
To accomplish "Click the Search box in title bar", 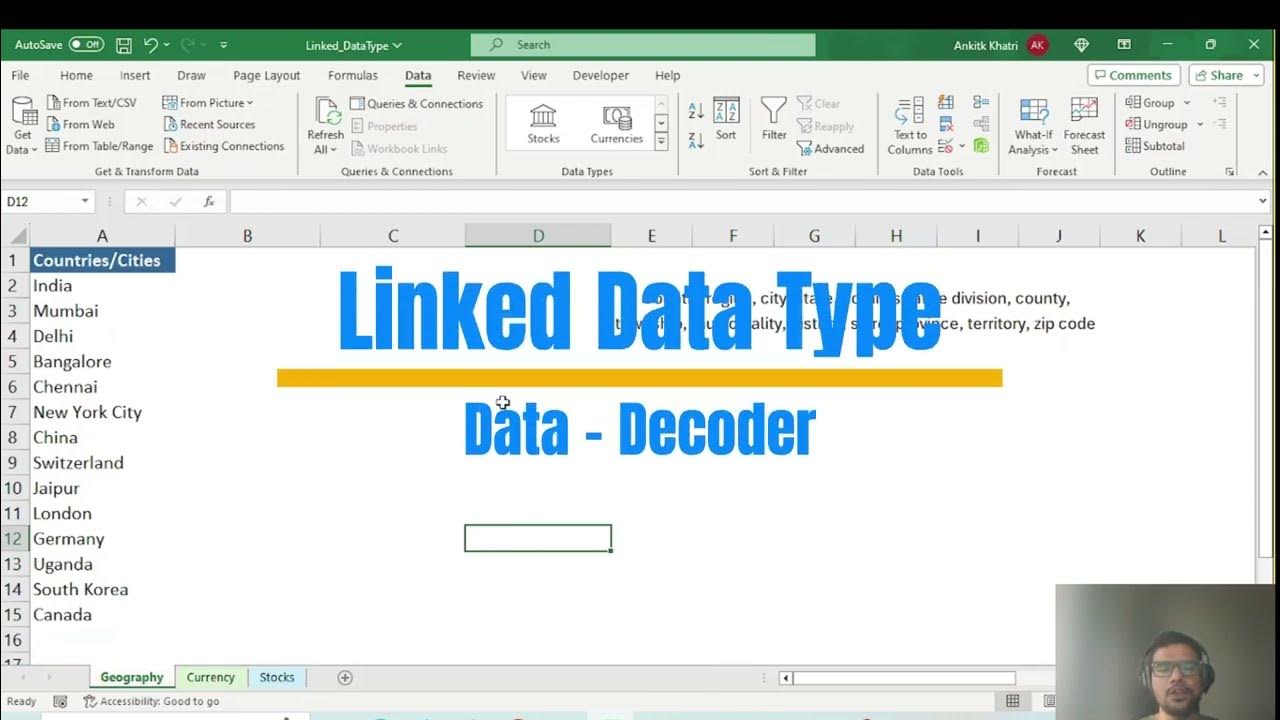I will 643,45.
